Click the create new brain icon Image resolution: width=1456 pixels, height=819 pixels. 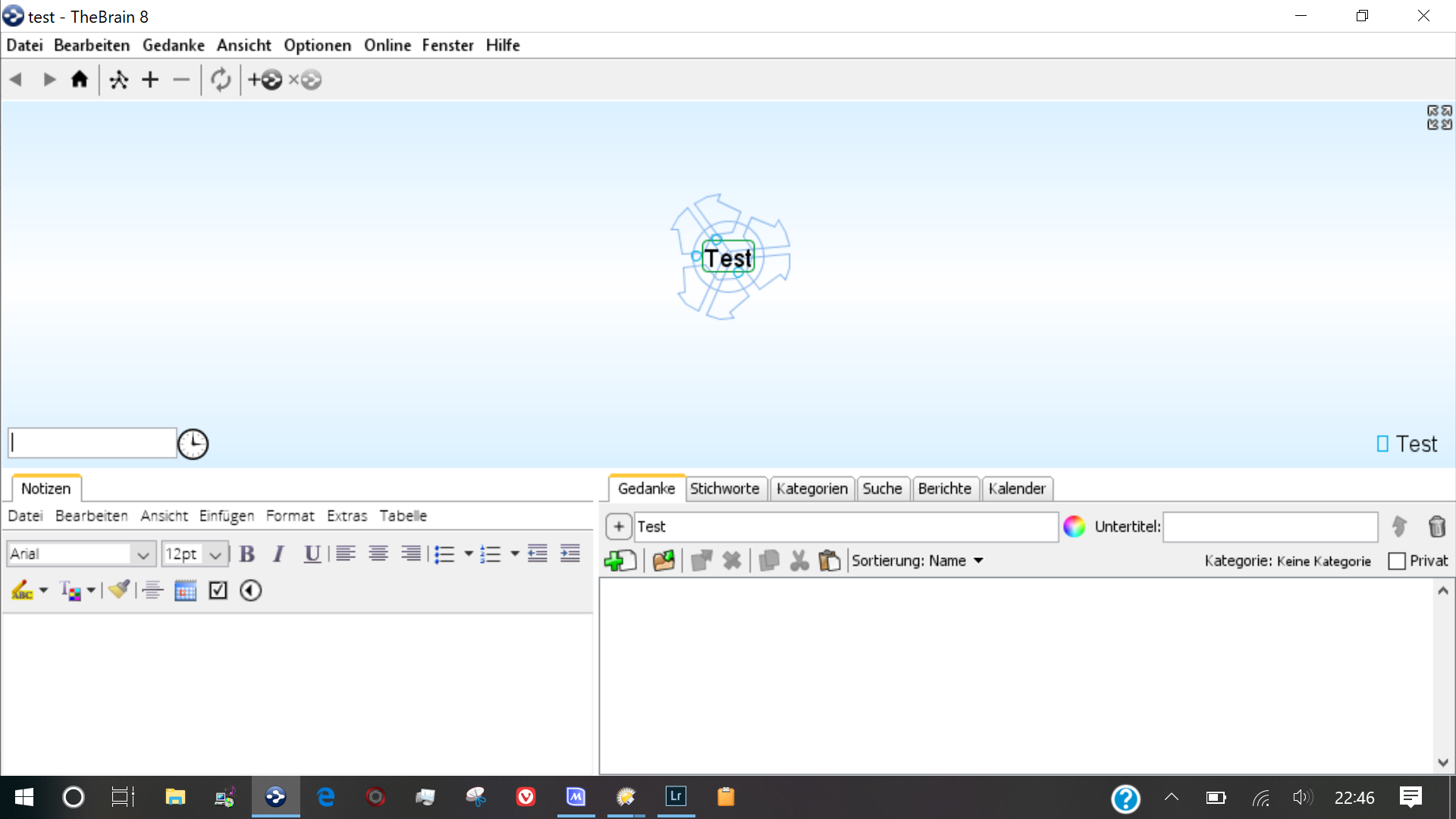pyautogui.click(x=265, y=80)
